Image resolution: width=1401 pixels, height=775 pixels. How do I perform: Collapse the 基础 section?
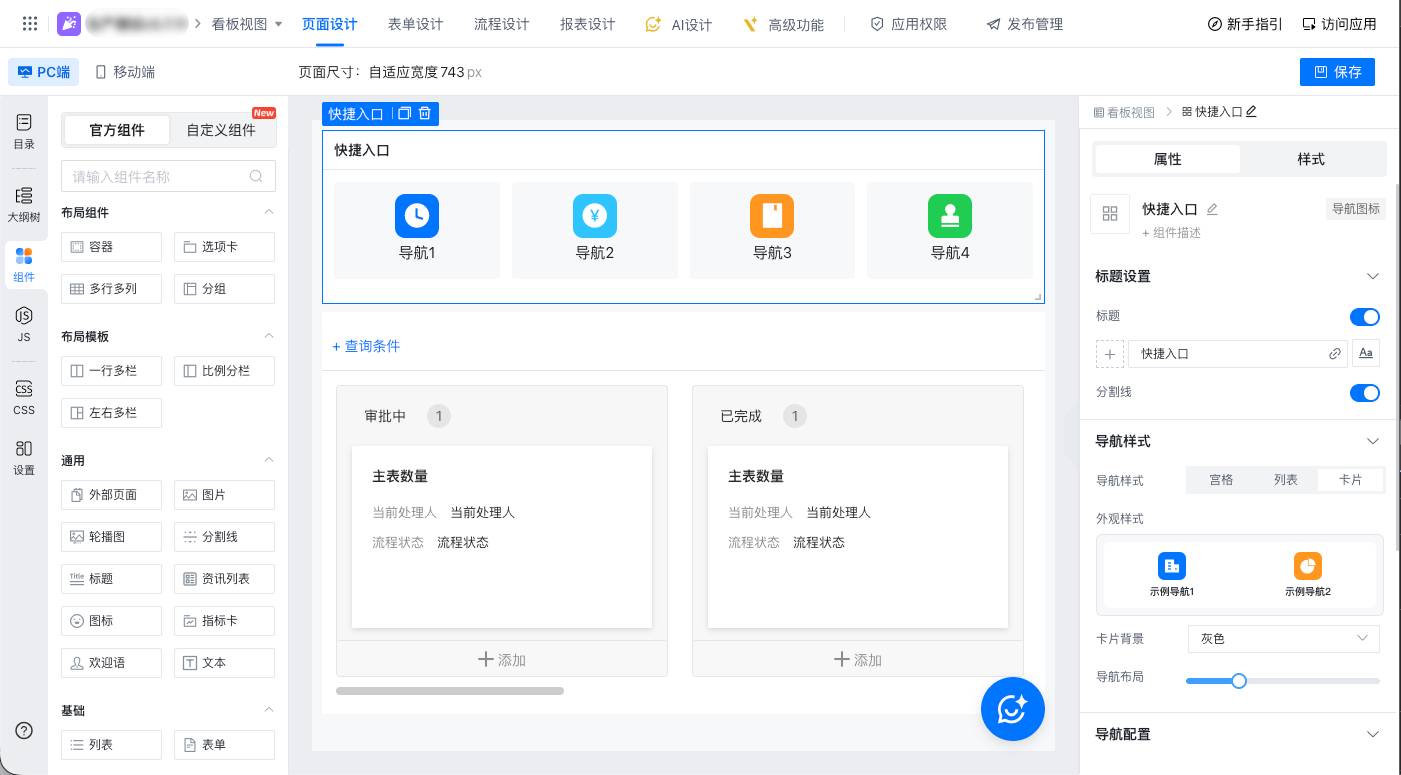(268, 710)
